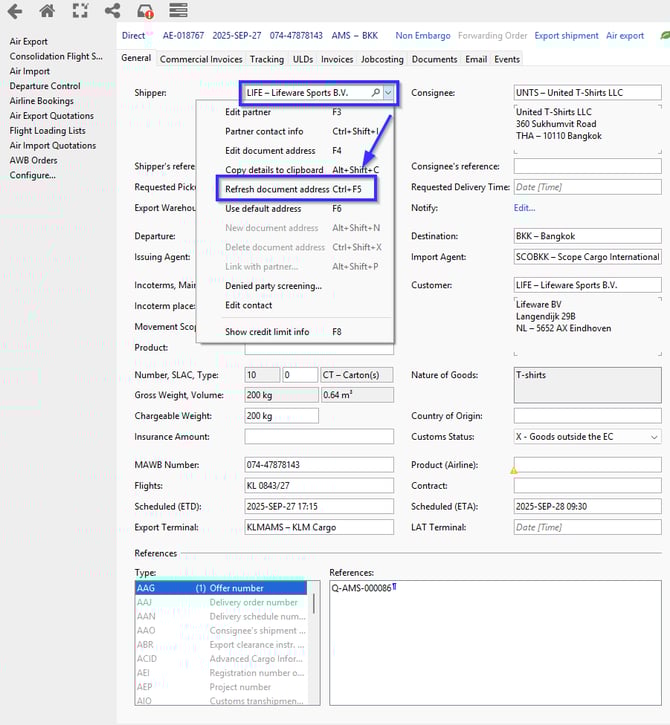Open the Jobcosting tab
The width and height of the screenshot is (670, 725).
coord(382,59)
